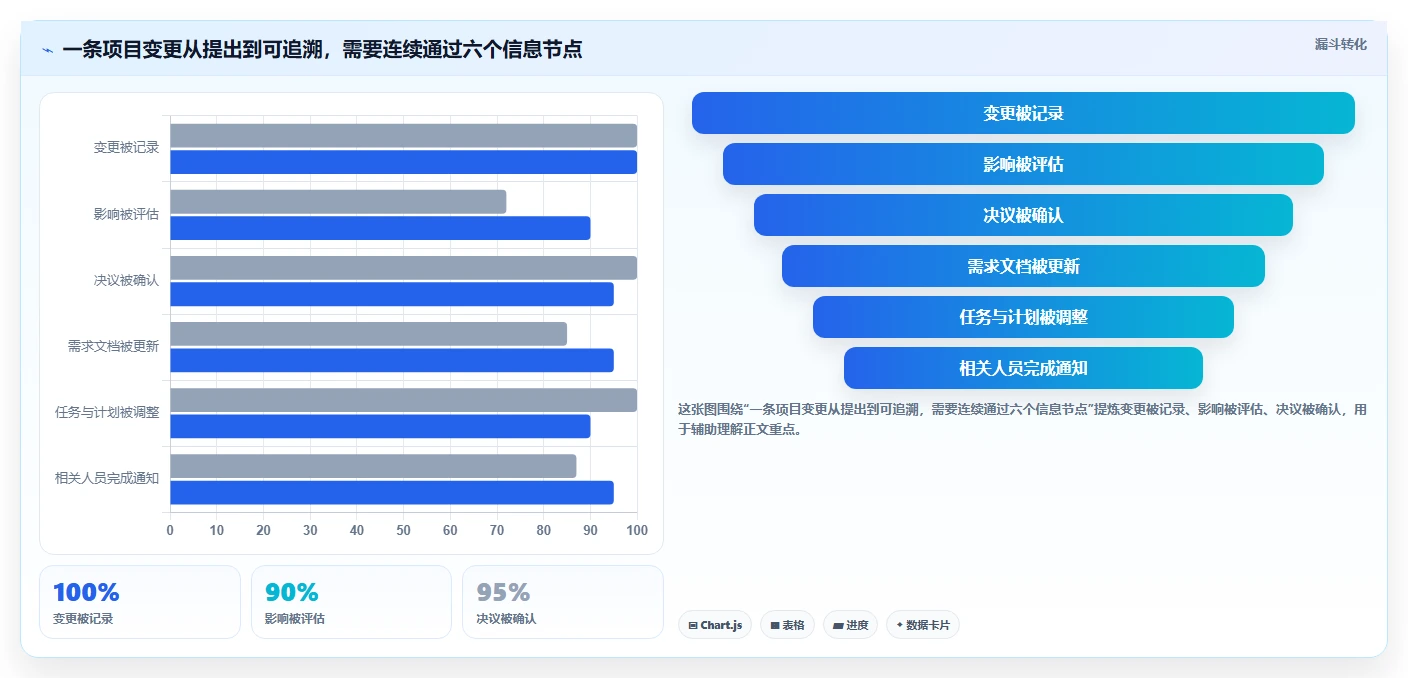Open the 100% 变更被记录 stat card
The image size is (1408, 678).
coord(140,602)
